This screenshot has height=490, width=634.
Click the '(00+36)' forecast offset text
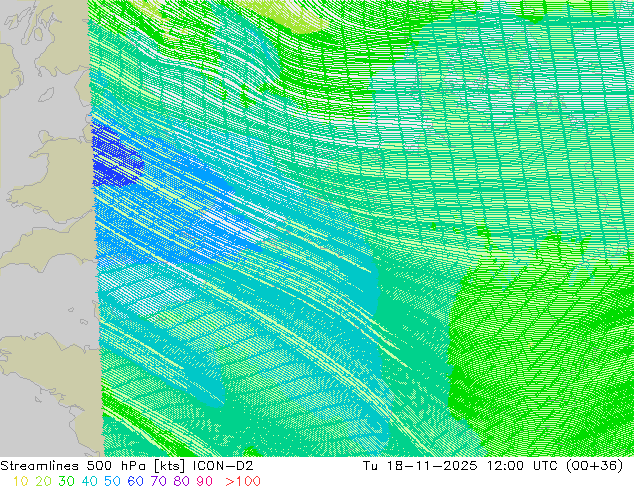(x=594, y=466)
